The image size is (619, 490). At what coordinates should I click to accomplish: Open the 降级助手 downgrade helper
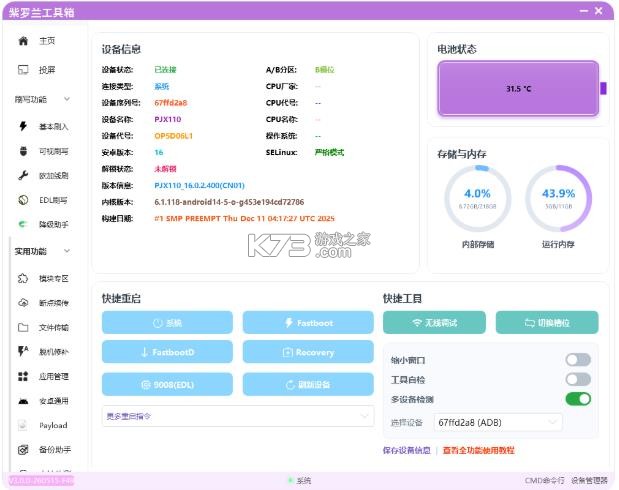click(43, 224)
